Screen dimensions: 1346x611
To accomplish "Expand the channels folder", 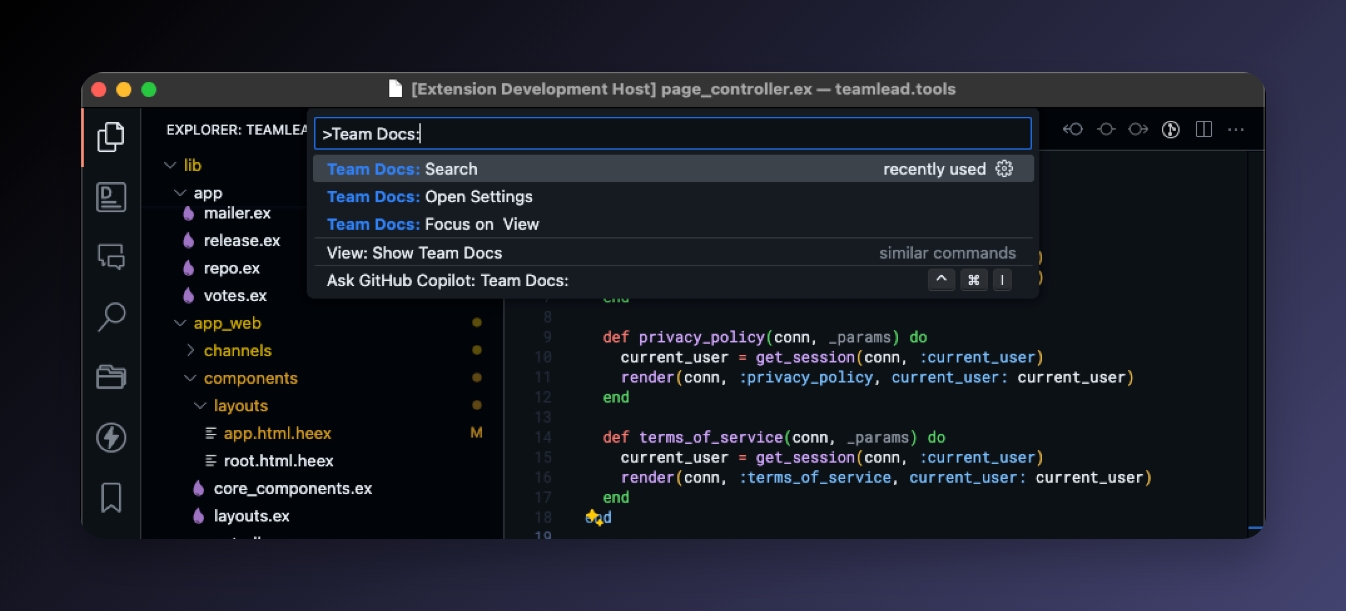I will coord(190,350).
